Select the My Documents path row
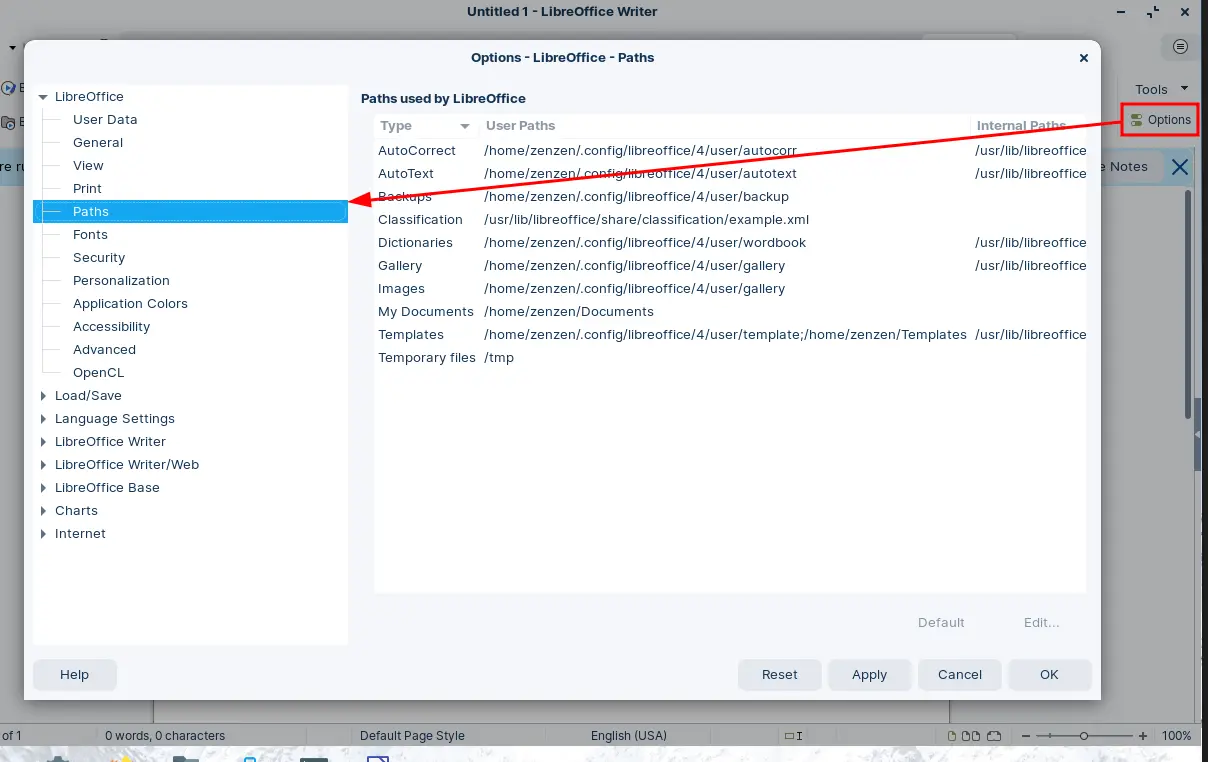 (730, 312)
